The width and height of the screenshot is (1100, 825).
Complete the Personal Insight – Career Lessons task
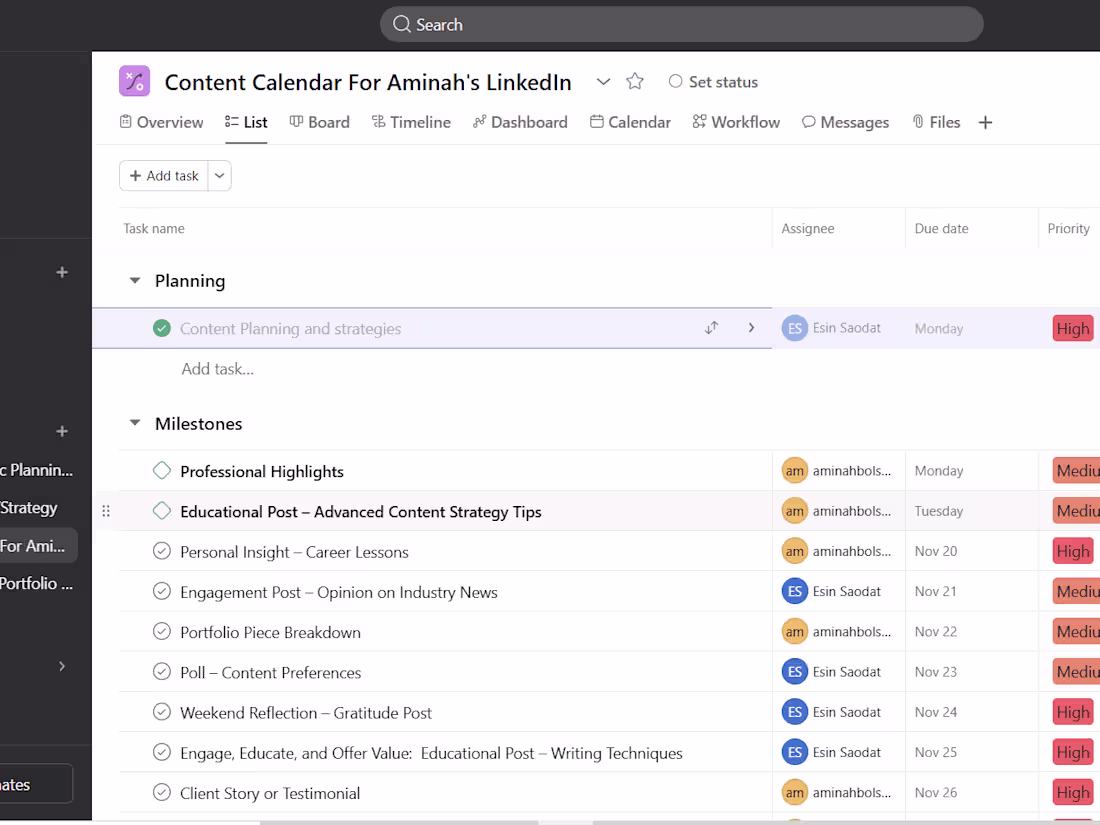click(162, 550)
